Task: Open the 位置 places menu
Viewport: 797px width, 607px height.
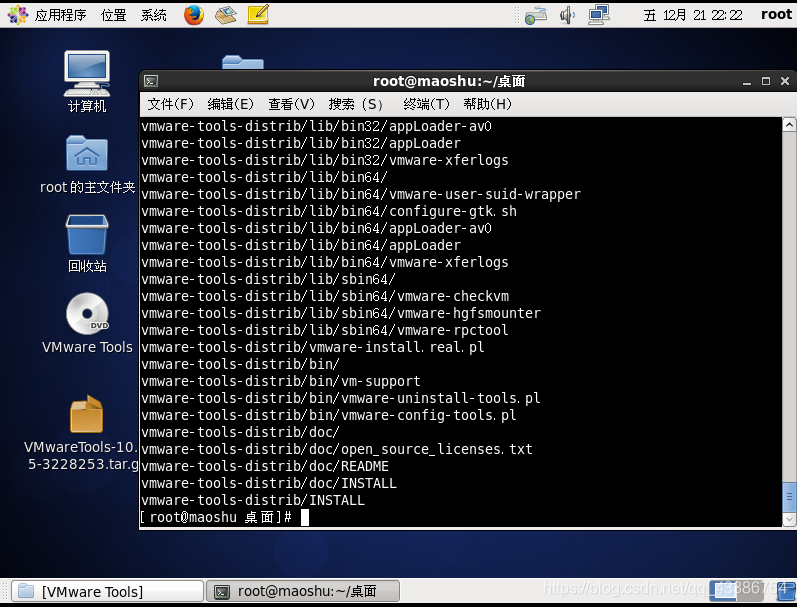Action: [113, 15]
